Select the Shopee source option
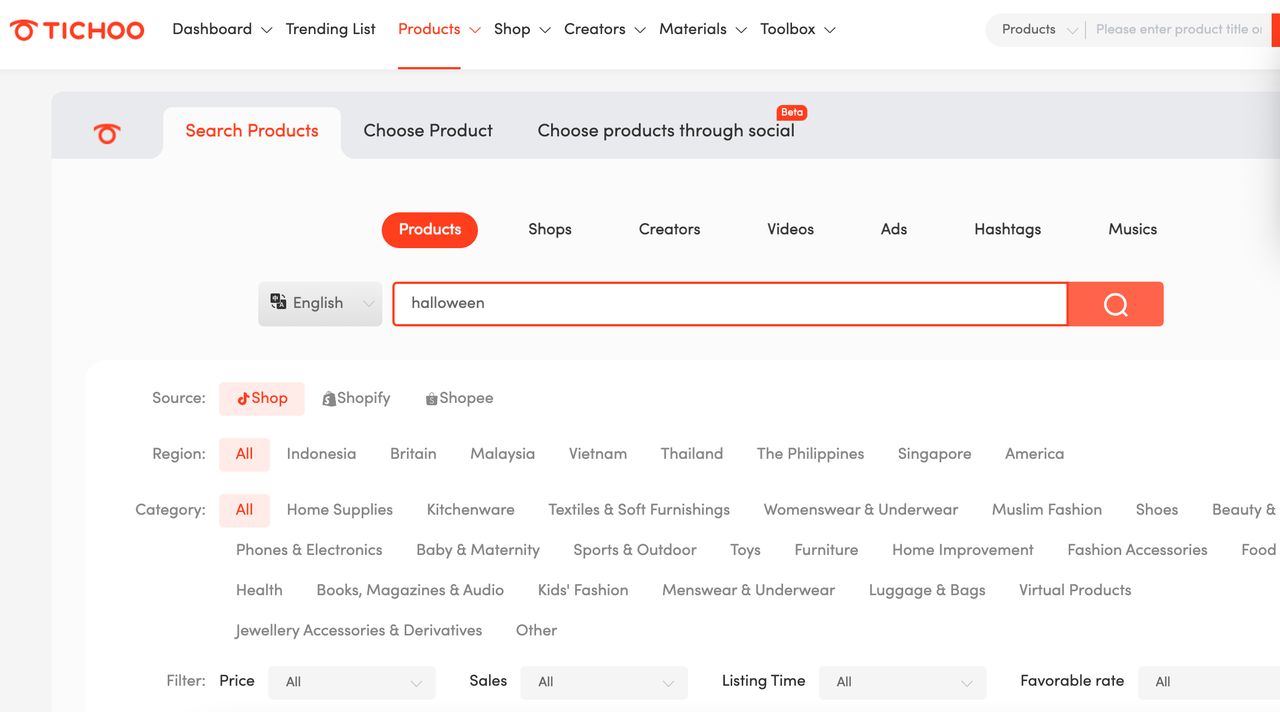The height and width of the screenshot is (712, 1280). coord(459,398)
